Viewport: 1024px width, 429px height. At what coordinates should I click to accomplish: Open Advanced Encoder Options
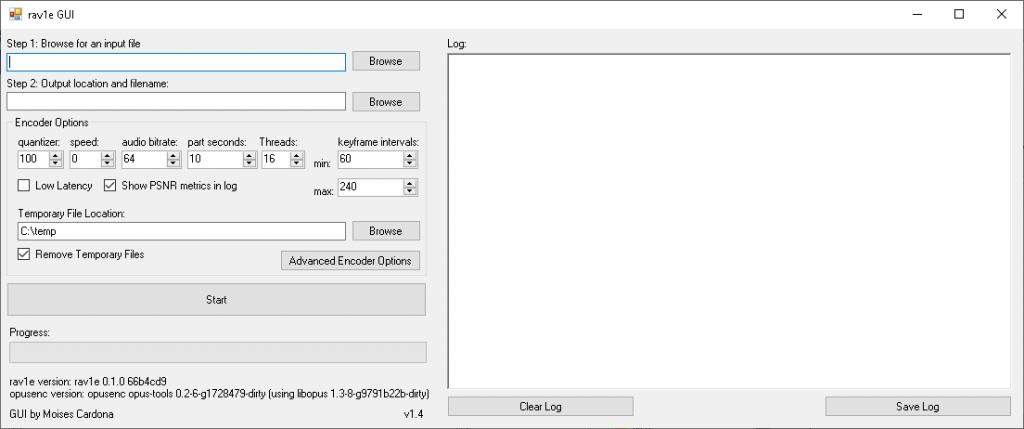[350, 261]
